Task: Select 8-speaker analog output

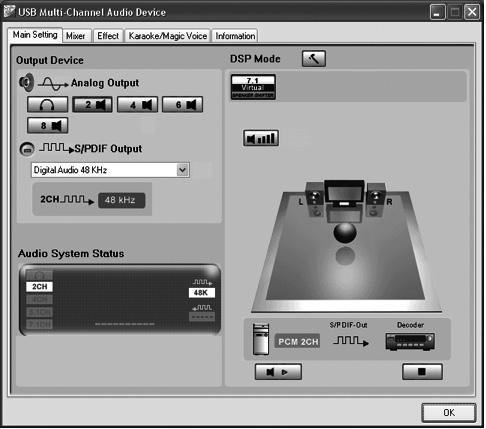Action: 47,125
